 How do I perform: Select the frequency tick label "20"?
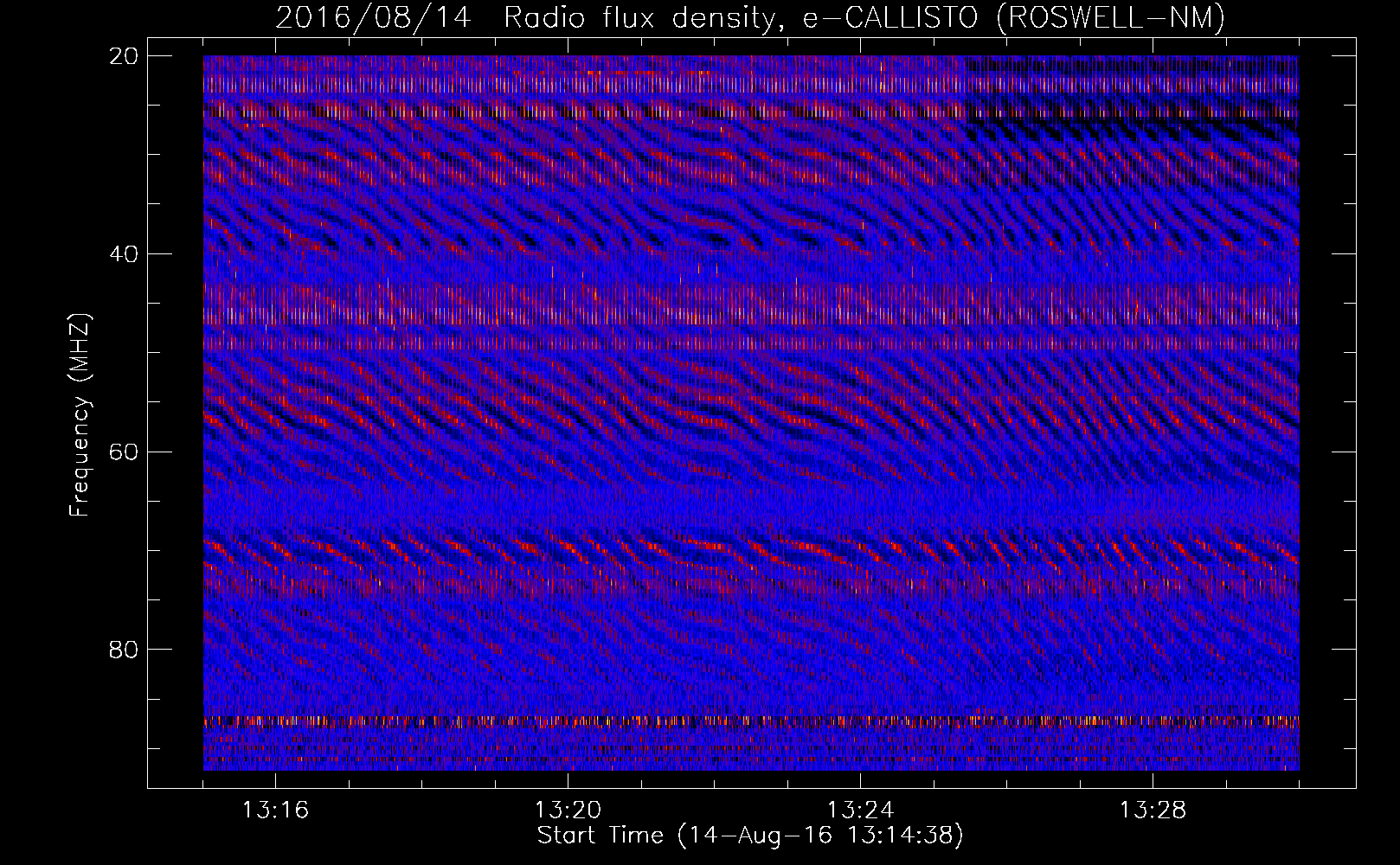point(124,56)
